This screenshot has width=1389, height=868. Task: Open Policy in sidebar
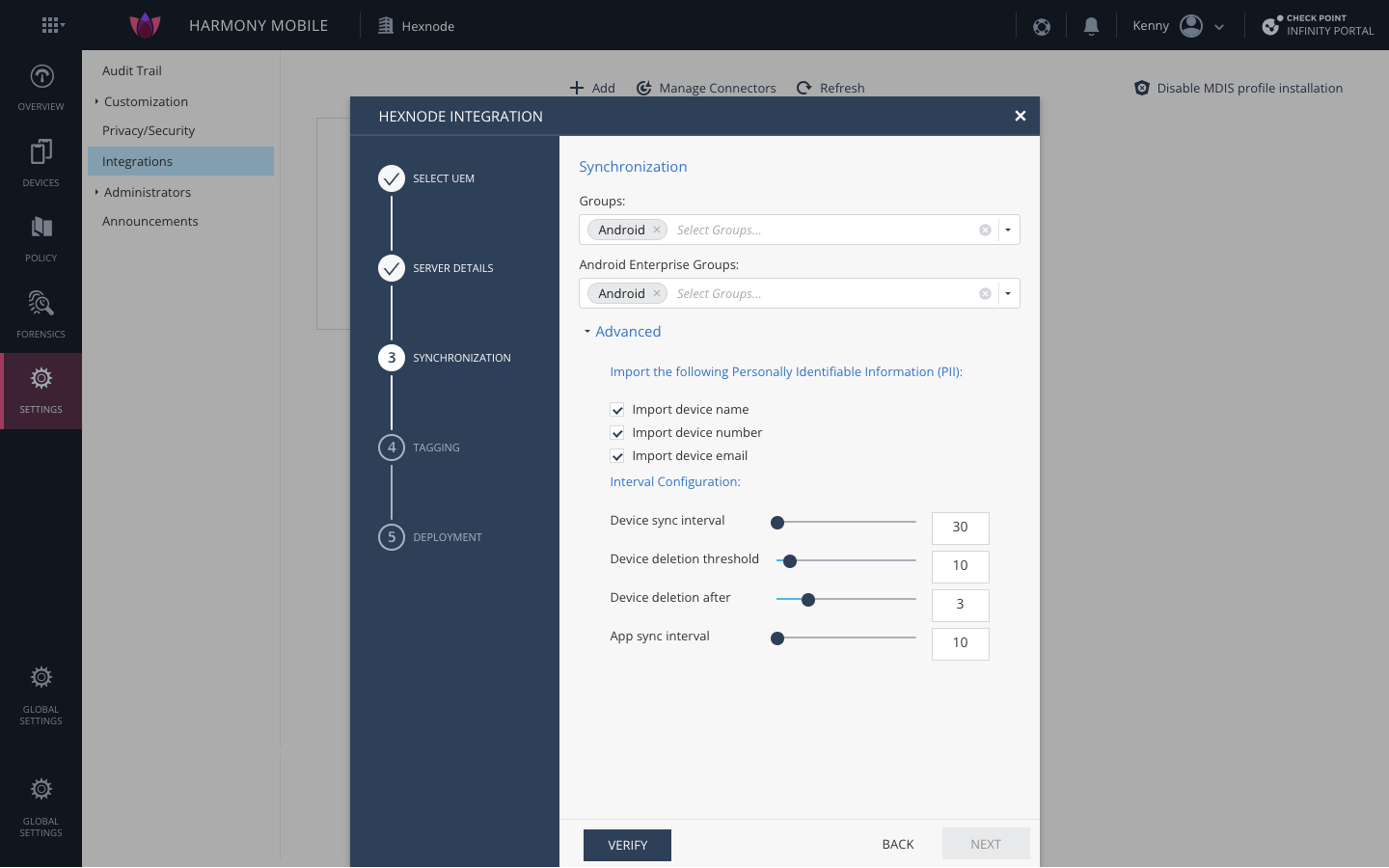[41, 239]
